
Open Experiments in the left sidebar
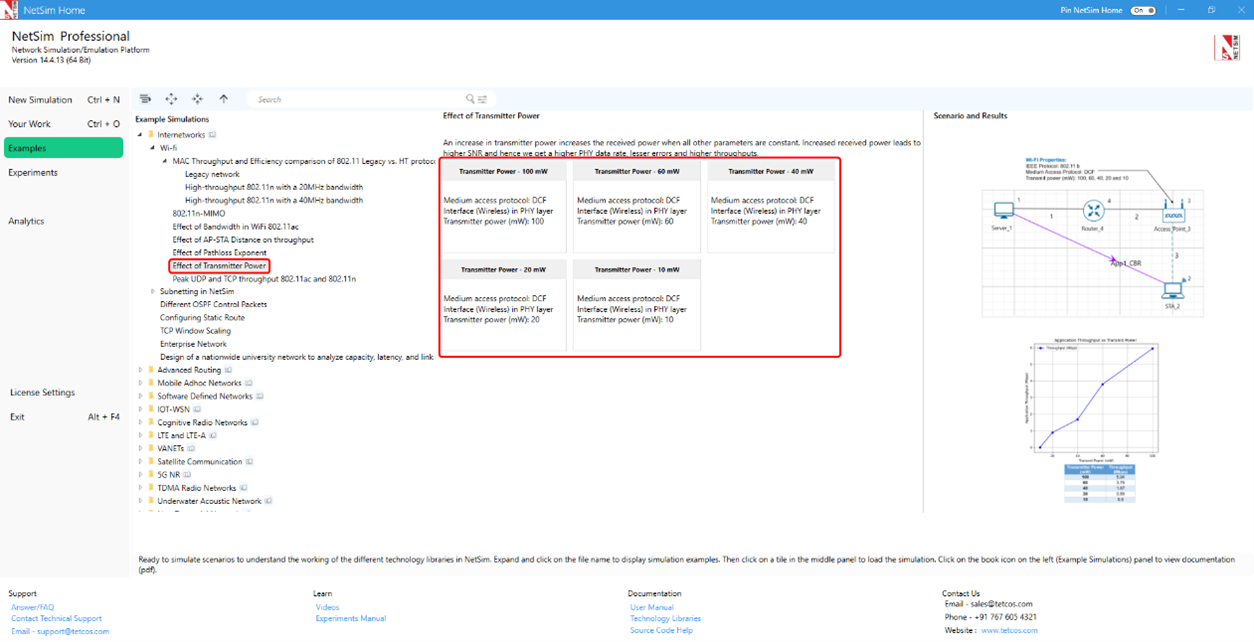click(x=33, y=173)
